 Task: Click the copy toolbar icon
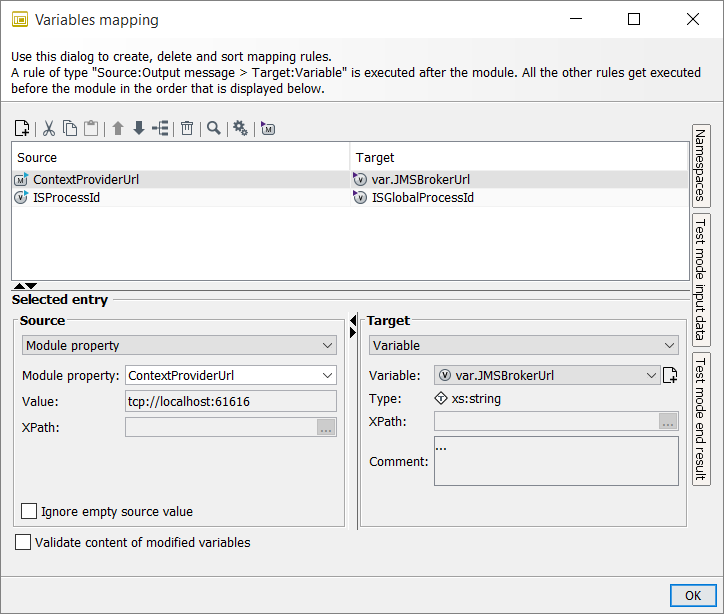(x=69, y=128)
